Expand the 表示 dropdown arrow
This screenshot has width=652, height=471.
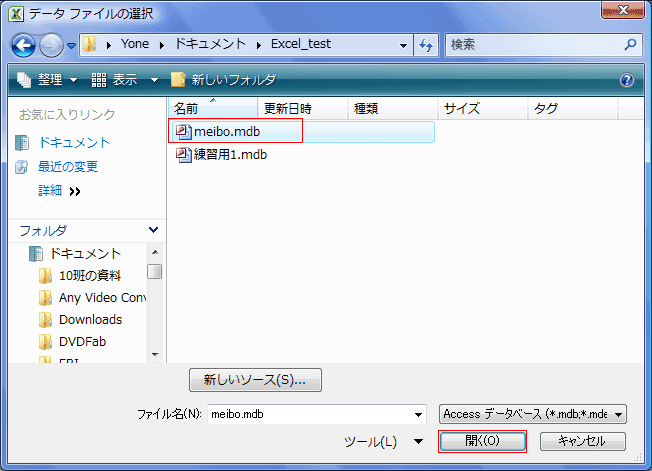[x=154, y=80]
